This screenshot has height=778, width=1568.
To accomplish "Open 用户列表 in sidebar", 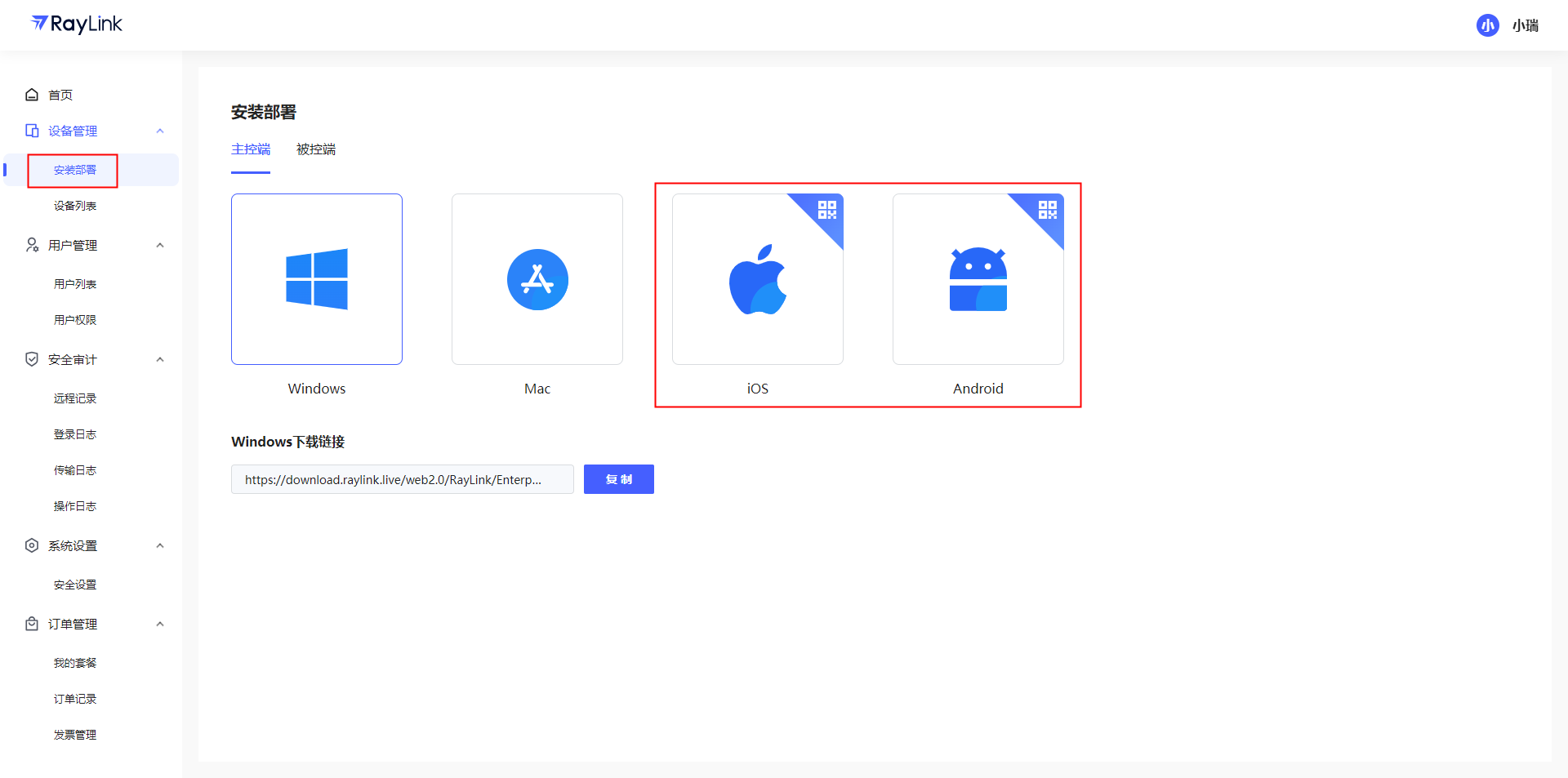I will coord(75,284).
